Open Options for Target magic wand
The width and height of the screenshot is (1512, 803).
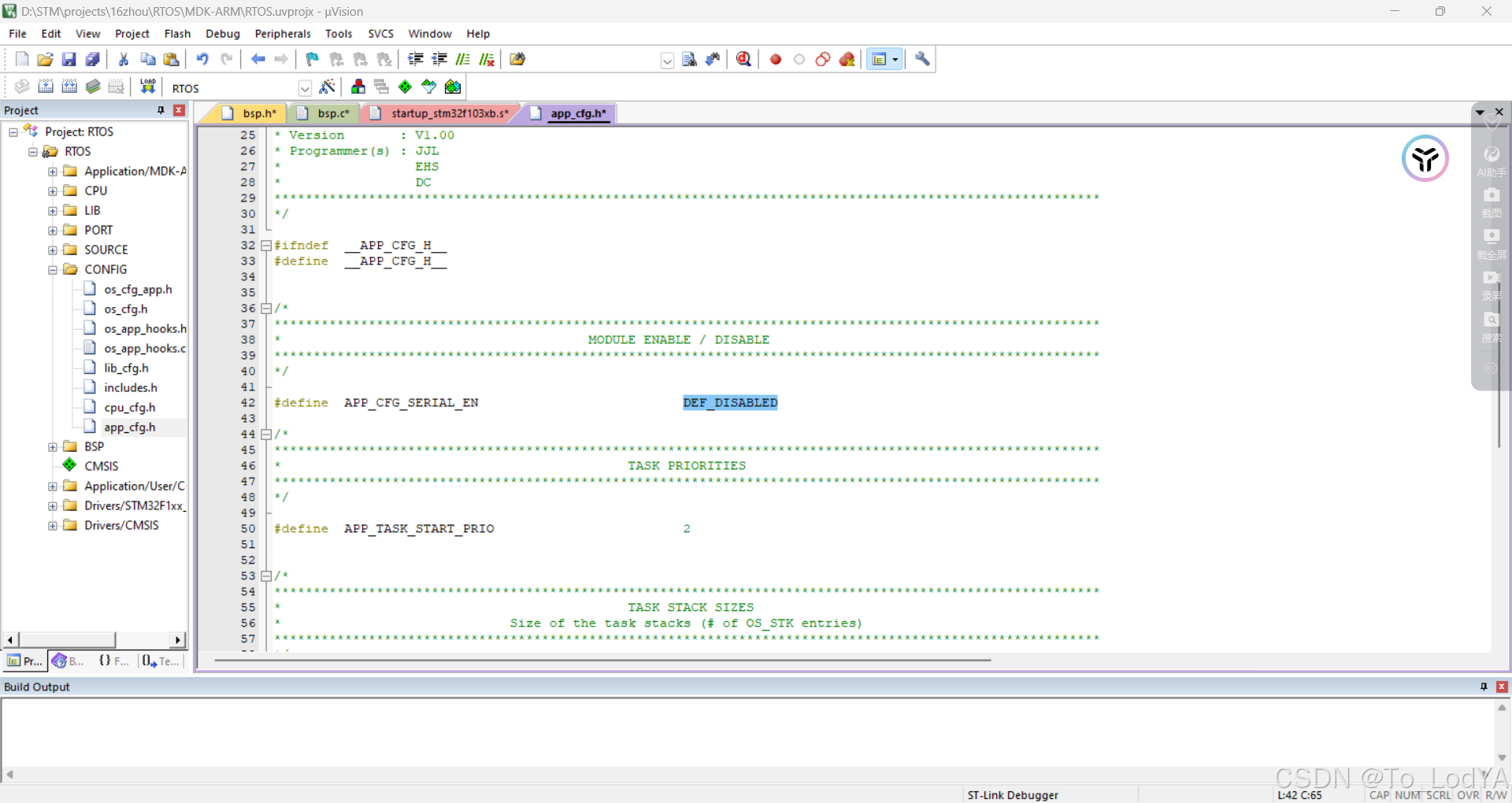click(328, 87)
